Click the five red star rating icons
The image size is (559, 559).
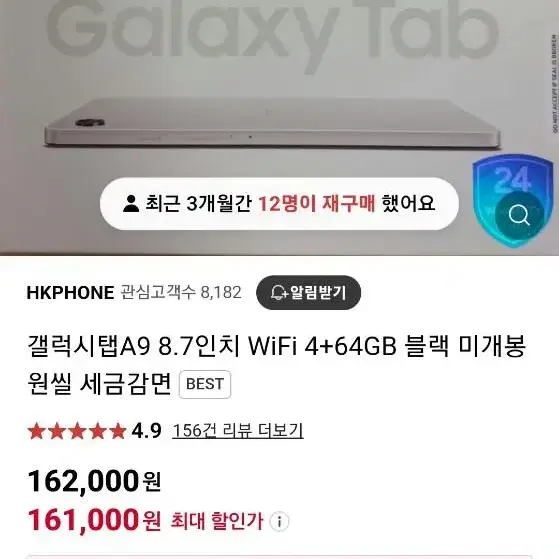pyautogui.click(x=77, y=431)
